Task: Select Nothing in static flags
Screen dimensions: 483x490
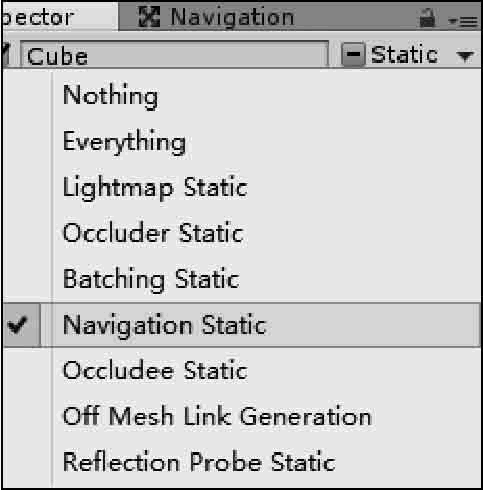Action: pyautogui.click(x=242, y=96)
